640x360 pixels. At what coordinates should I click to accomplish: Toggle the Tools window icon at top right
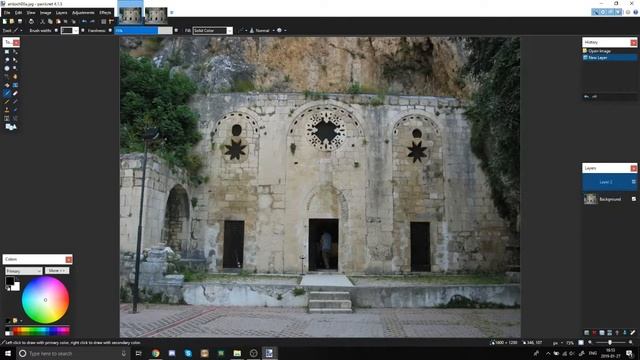[x=596, y=12]
